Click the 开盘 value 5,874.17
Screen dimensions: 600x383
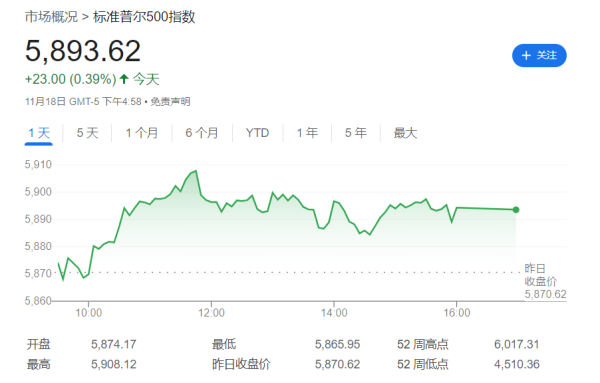114,344
